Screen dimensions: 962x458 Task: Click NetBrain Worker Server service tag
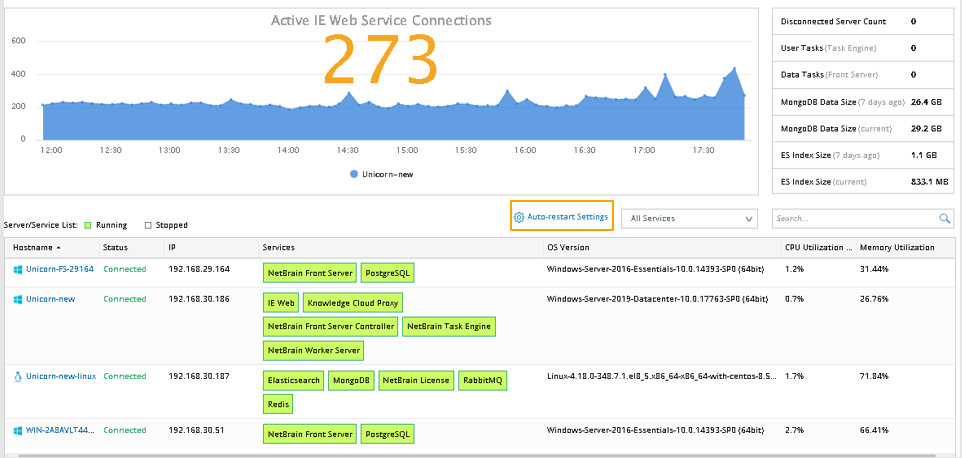[x=314, y=351]
